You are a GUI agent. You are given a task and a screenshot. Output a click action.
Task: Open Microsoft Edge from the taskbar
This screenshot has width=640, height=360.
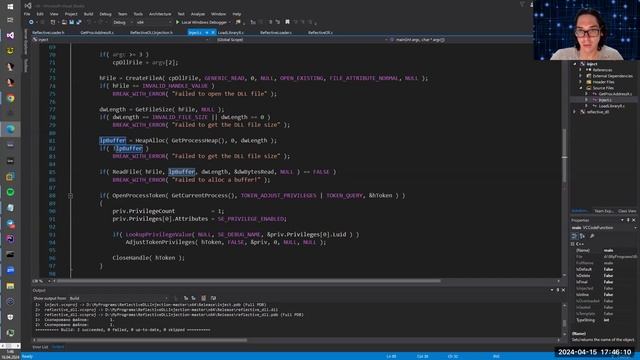click(11, 129)
